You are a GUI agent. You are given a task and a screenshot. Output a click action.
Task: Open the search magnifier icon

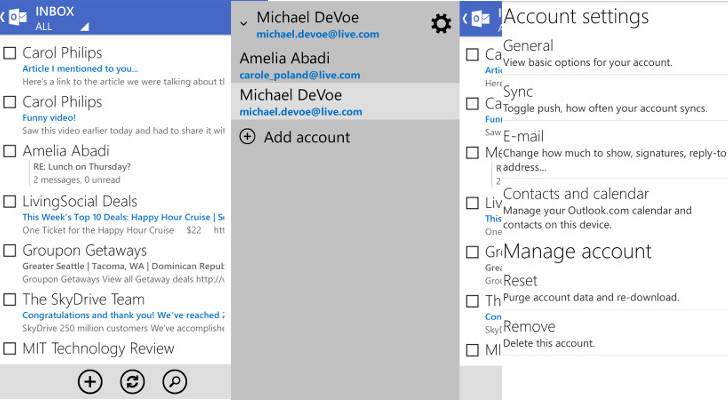pyautogui.click(x=174, y=381)
